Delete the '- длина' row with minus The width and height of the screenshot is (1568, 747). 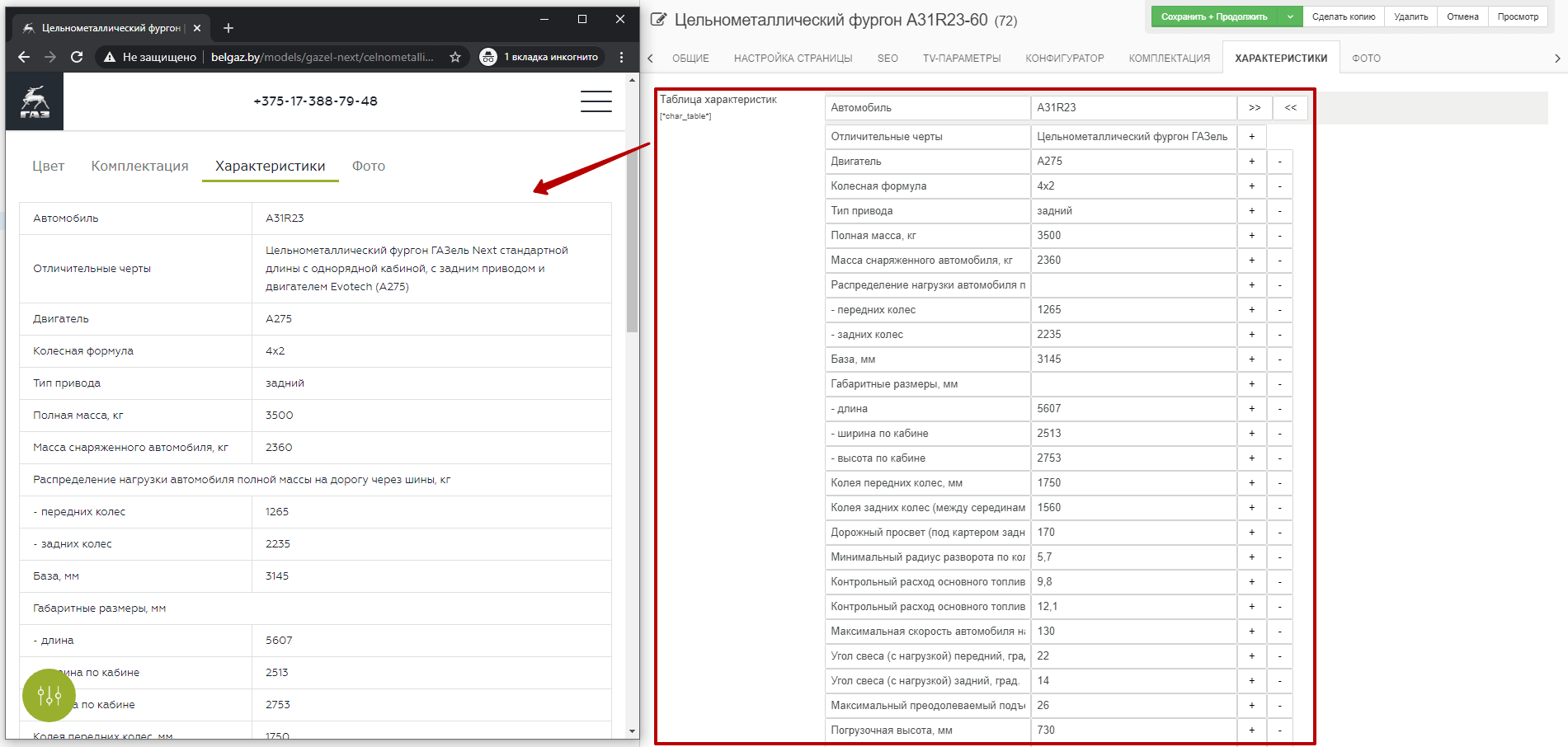[1279, 409]
